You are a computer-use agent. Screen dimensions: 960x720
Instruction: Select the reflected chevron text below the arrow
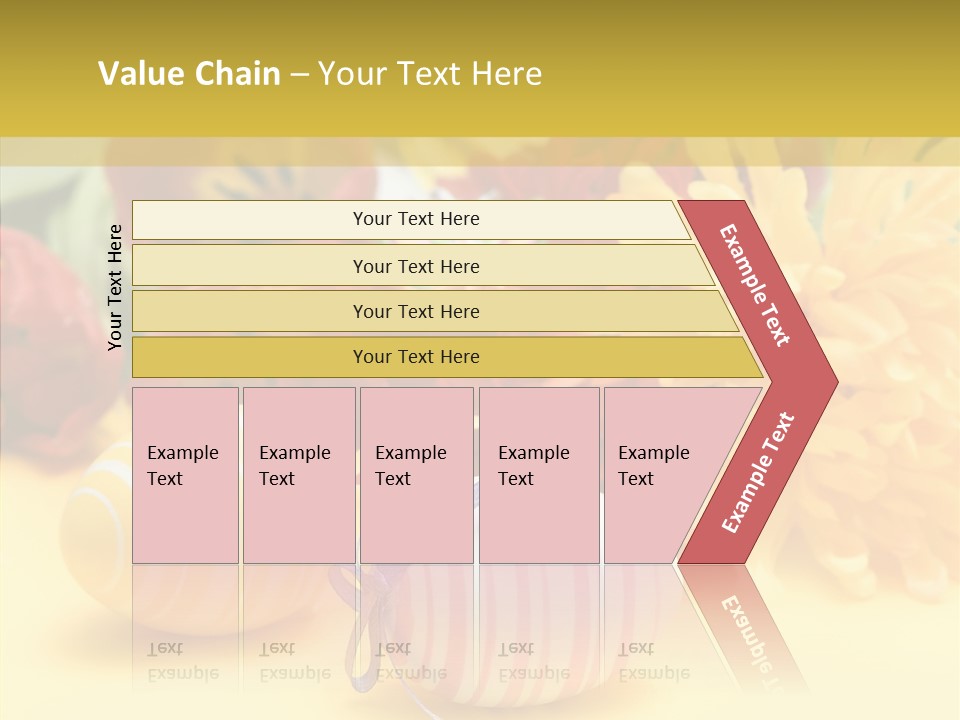(x=748, y=634)
